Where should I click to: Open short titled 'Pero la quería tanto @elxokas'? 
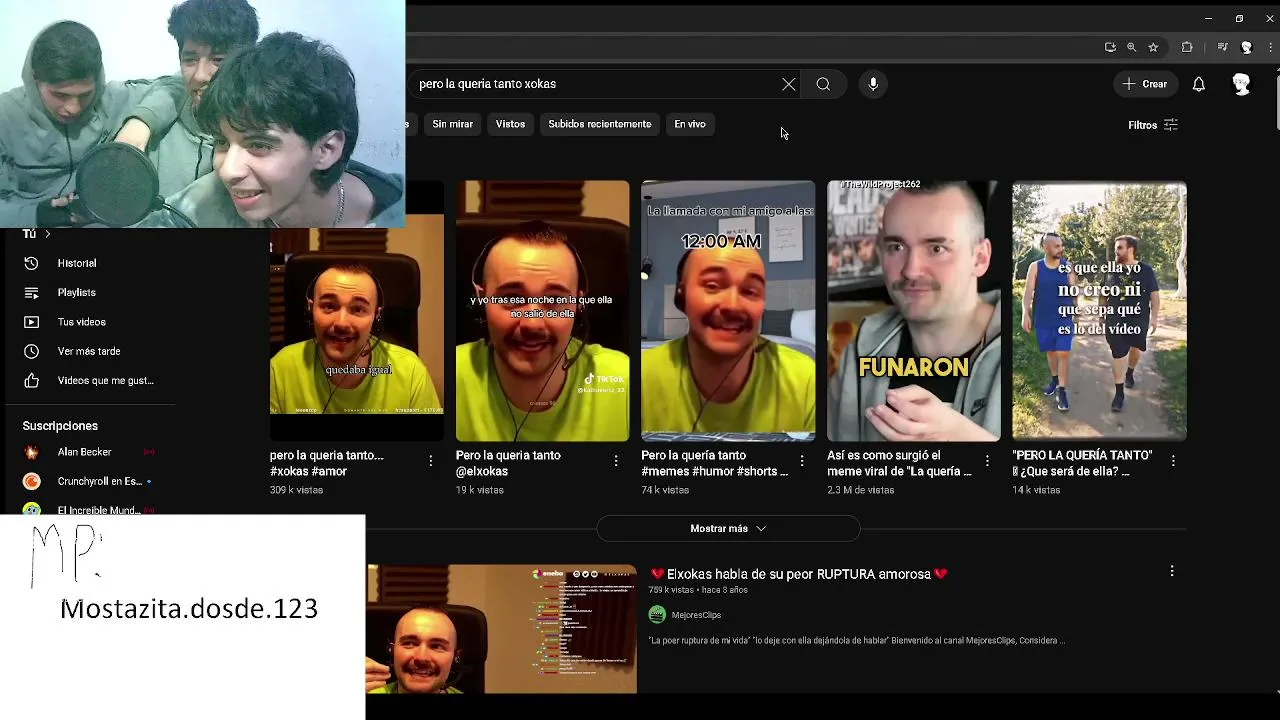508,463
